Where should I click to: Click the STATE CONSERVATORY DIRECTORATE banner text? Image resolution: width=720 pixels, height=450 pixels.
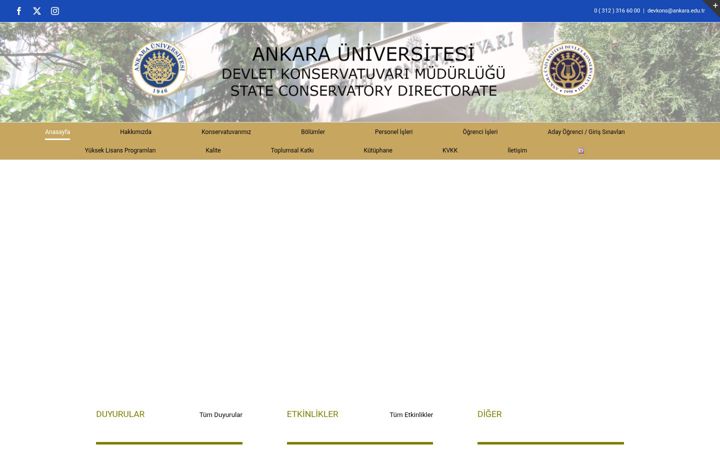pyautogui.click(x=364, y=91)
